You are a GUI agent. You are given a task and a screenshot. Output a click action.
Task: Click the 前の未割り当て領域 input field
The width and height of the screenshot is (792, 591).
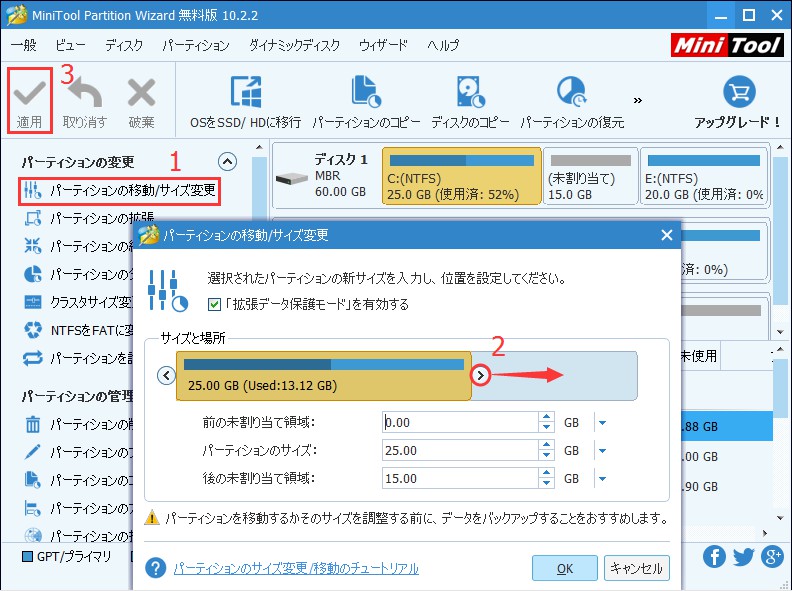coord(460,422)
